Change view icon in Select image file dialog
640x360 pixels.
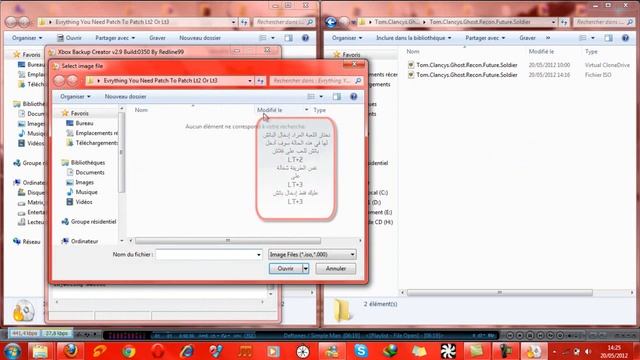point(311,97)
